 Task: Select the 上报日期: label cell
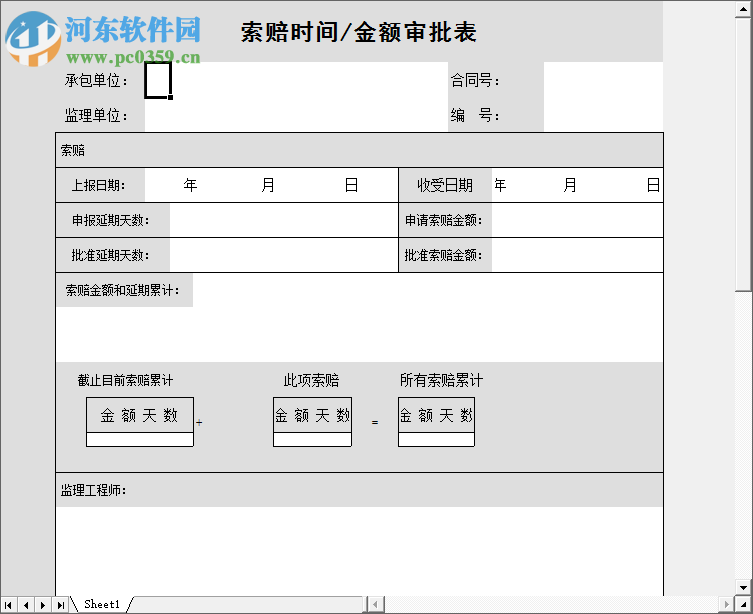tap(100, 185)
